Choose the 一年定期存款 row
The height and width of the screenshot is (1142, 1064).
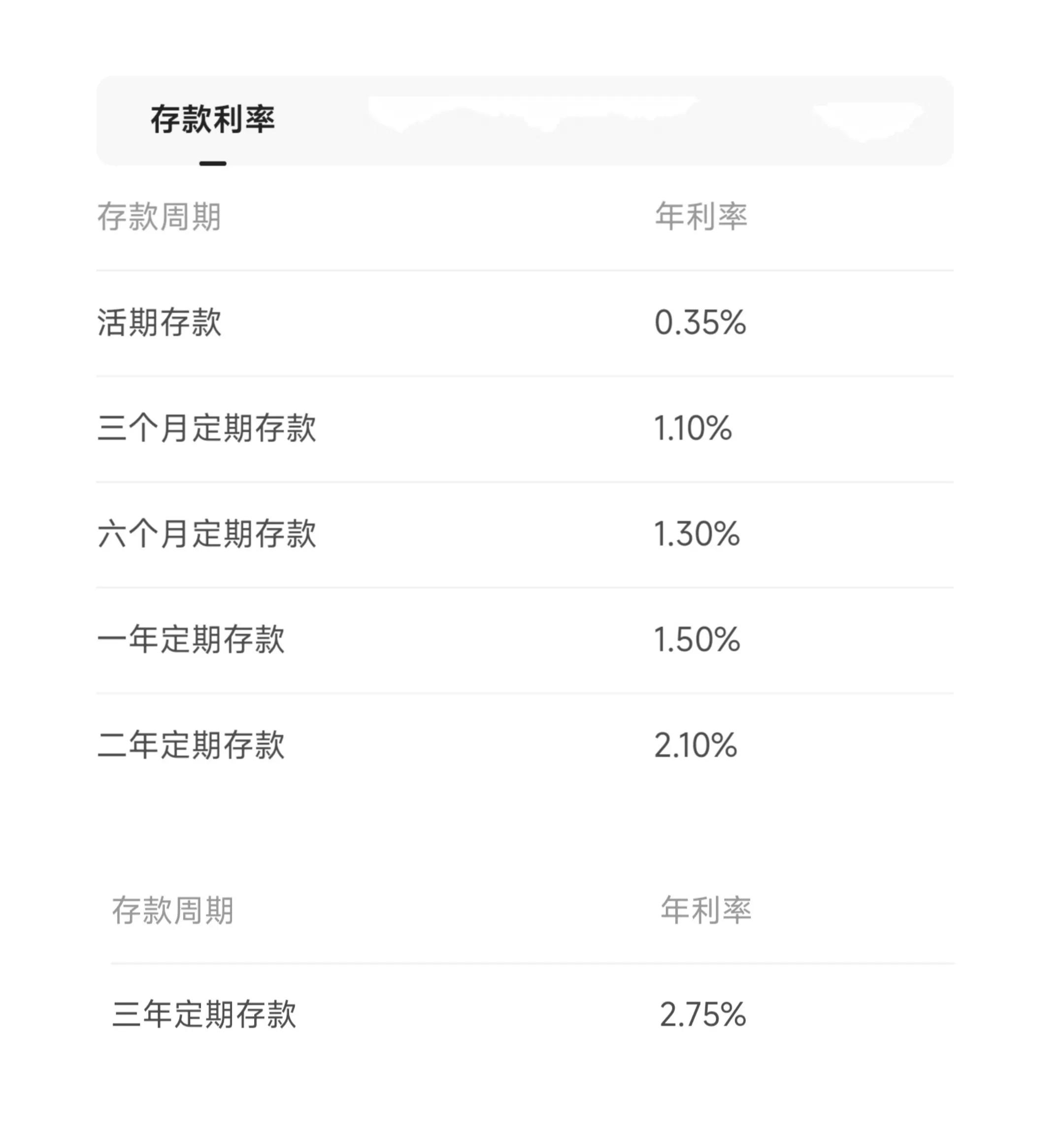pos(191,639)
